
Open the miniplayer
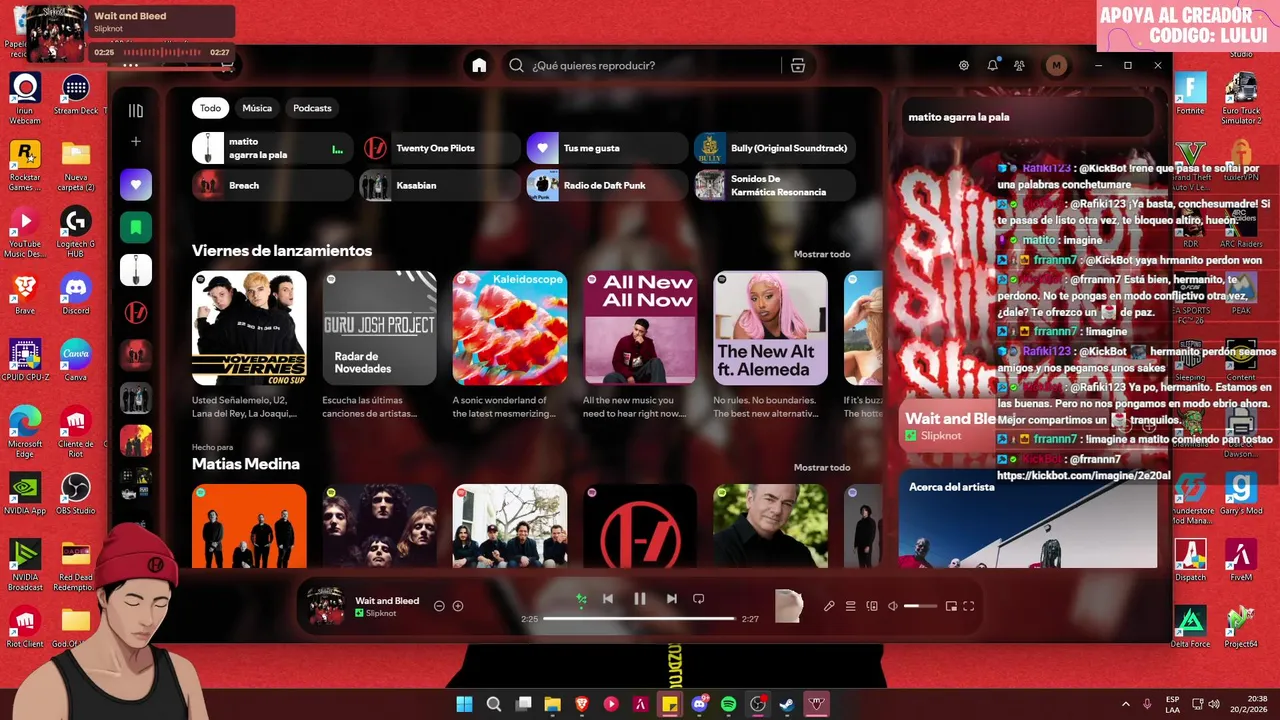[x=951, y=606]
